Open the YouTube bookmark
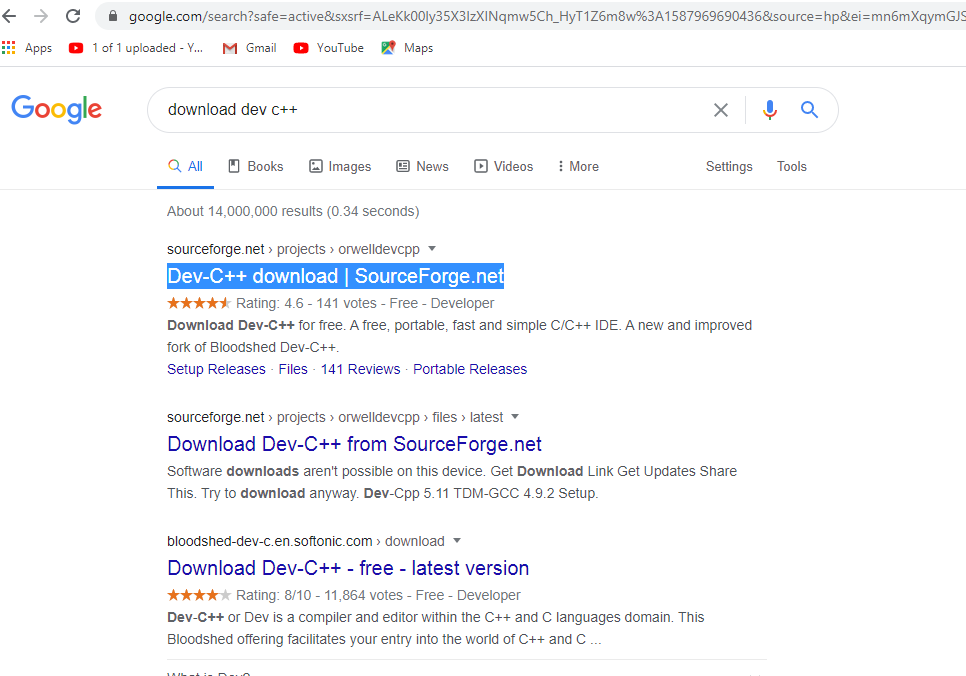The width and height of the screenshot is (966, 676). (328, 47)
